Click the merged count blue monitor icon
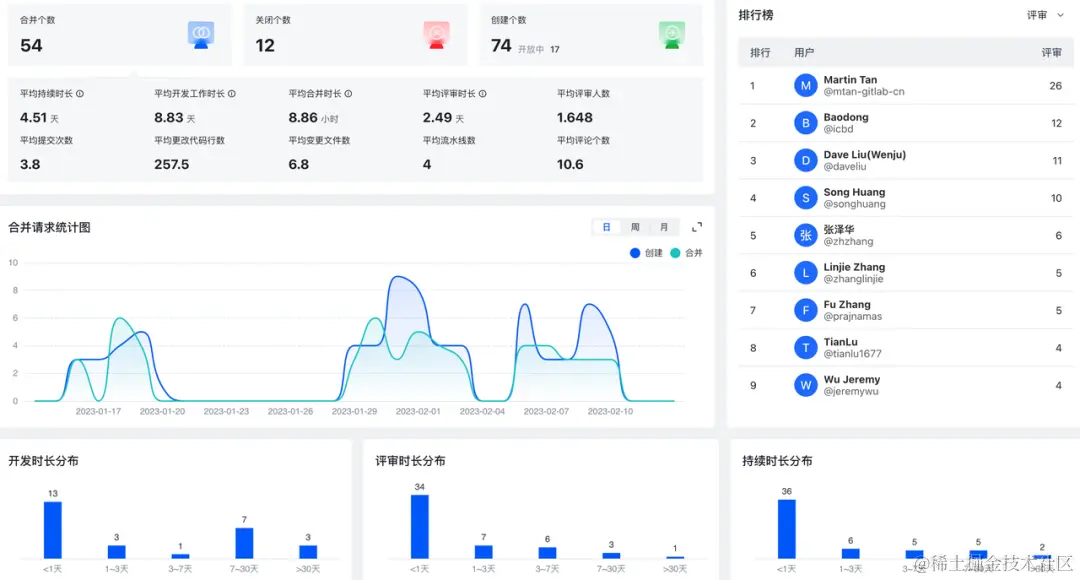The image size is (1080, 580). (201, 34)
